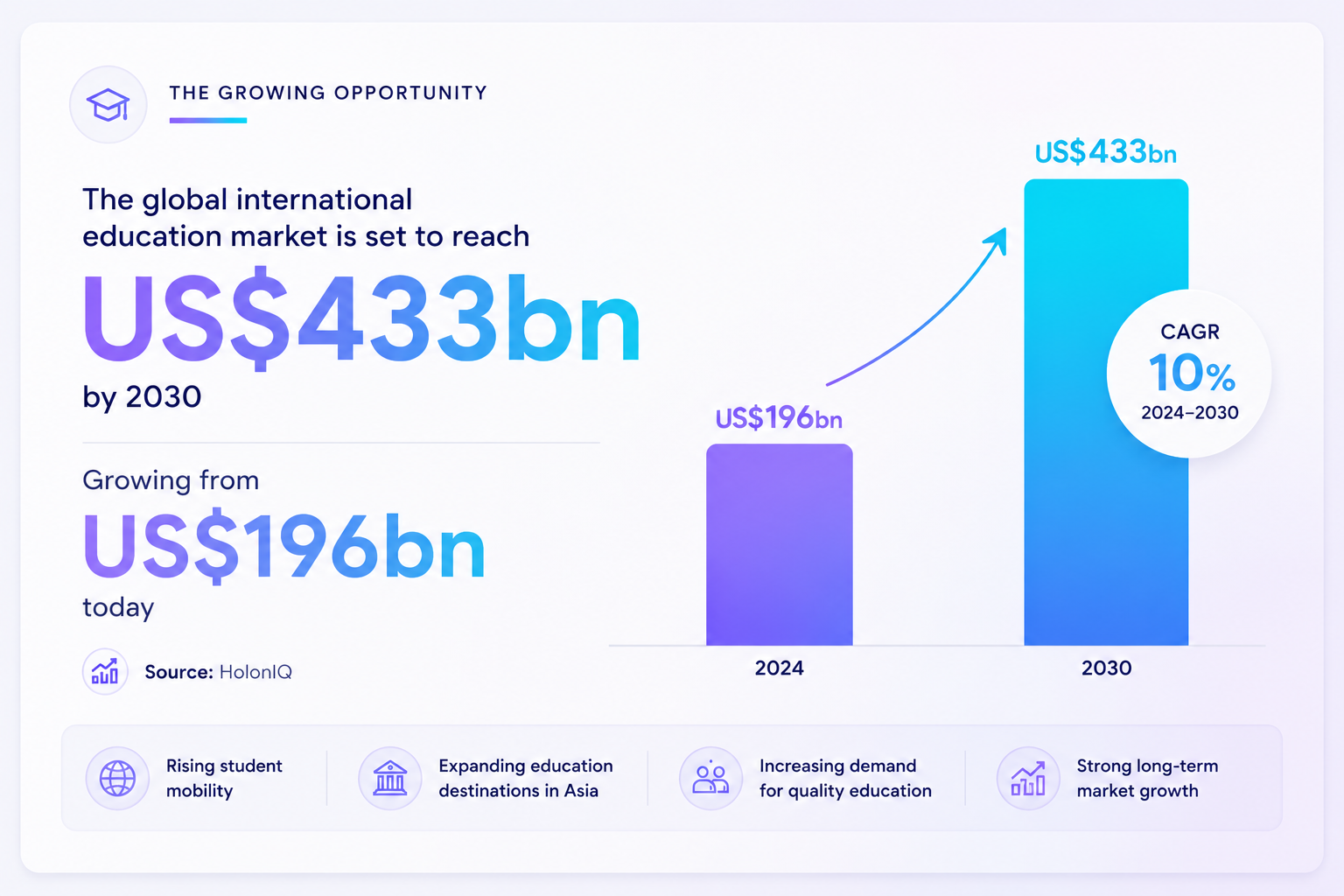Click the large US$433bn headline figure

pos(361,320)
